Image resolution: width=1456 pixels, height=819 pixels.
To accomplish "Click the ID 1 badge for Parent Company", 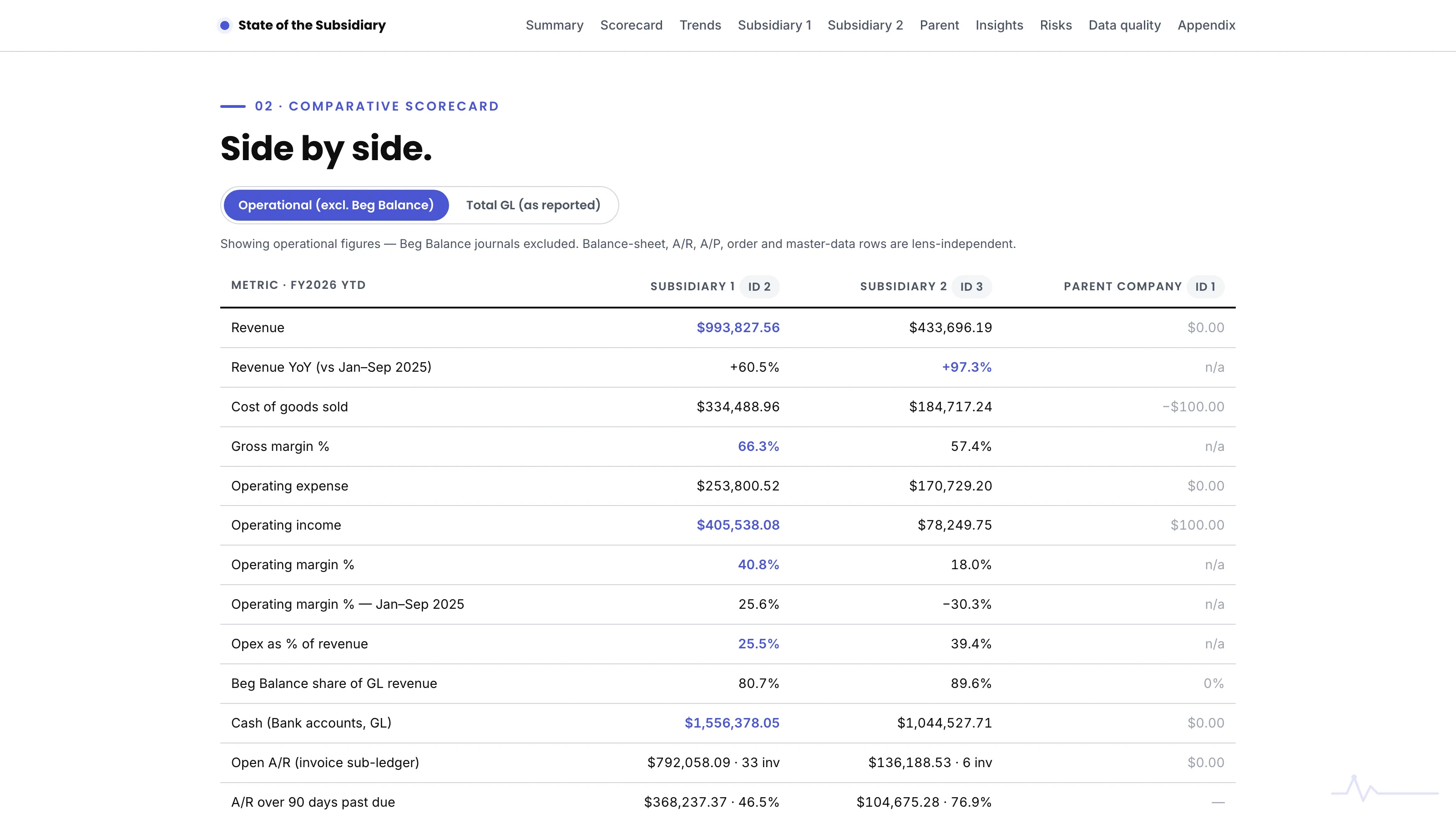I will click(x=1205, y=287).
